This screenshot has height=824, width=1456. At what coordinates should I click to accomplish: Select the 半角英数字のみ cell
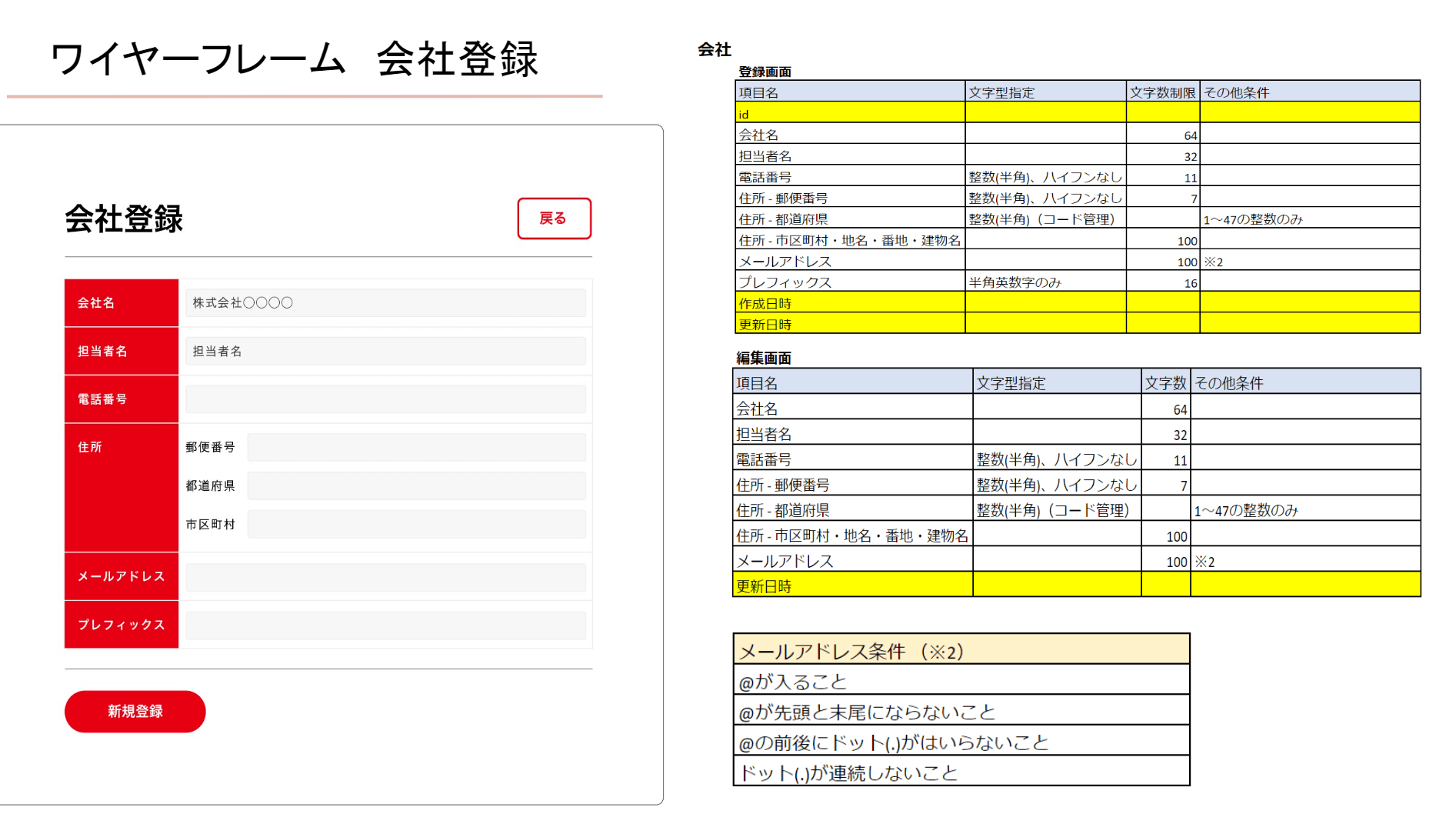pos(1046,282)
